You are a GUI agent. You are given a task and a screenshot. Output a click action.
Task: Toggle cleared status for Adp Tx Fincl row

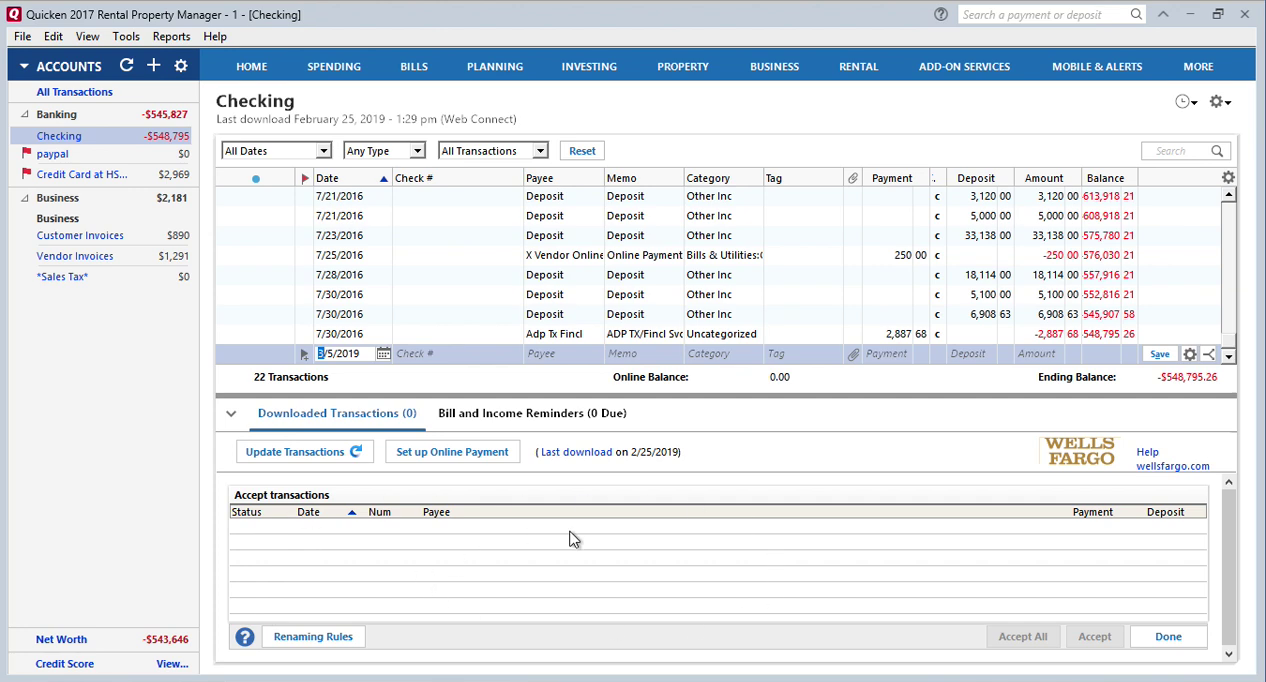pos(937,334)
